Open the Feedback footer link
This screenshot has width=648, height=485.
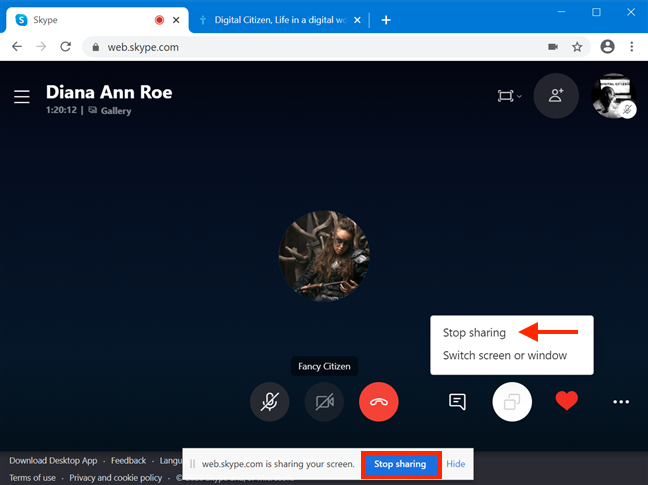click(x=129, y=460)
